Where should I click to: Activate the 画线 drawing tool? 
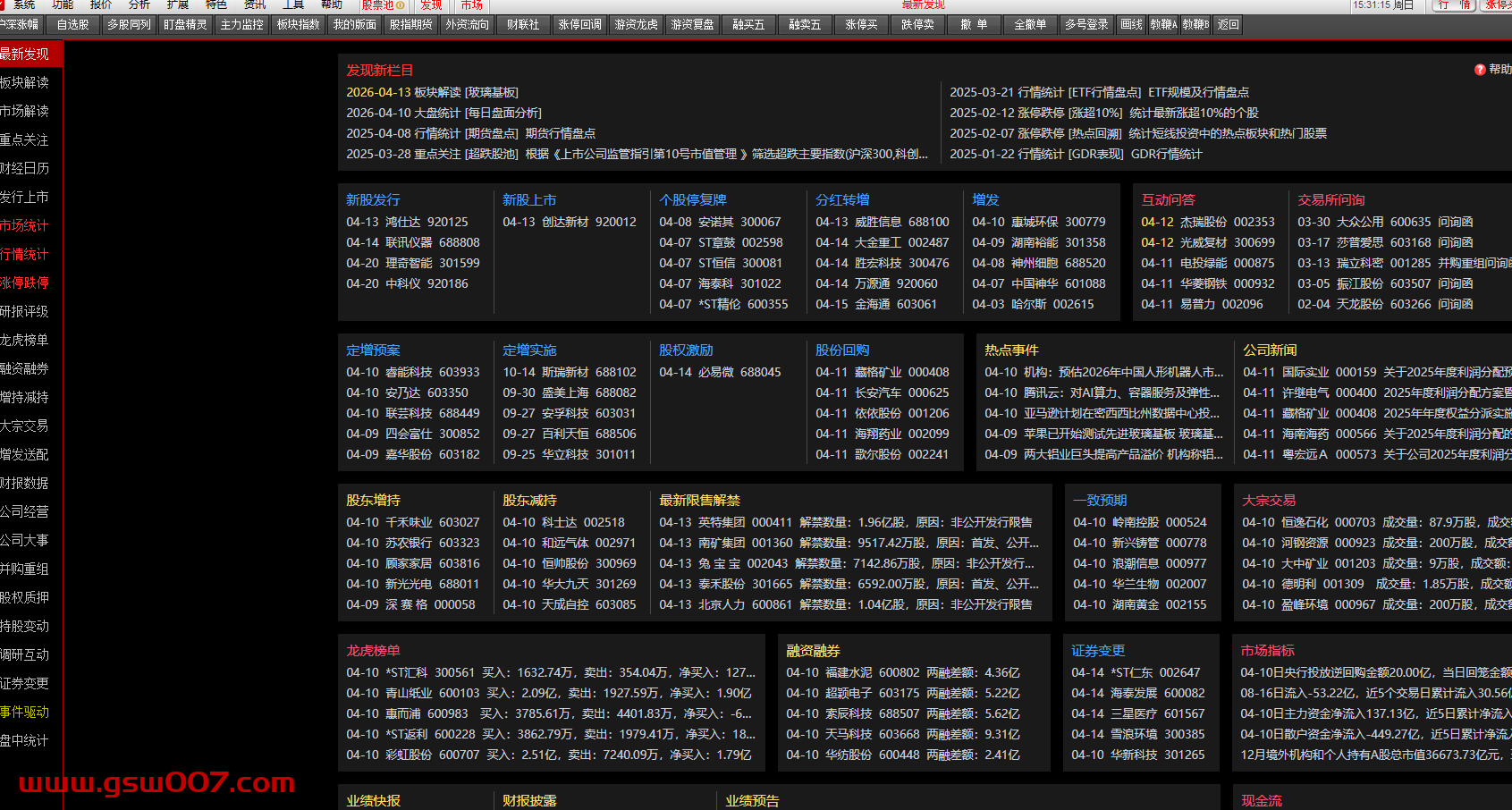[1132, 24]
